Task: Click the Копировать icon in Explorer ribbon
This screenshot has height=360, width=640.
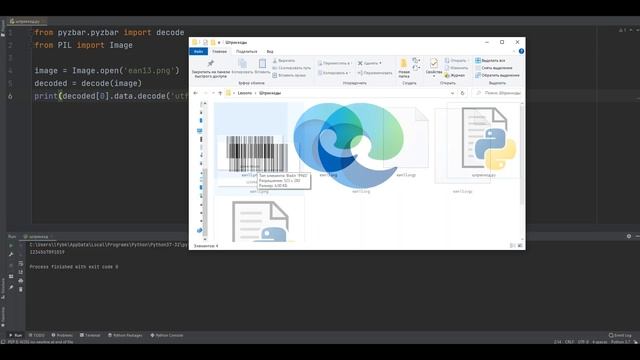Action: click(242, 66)
